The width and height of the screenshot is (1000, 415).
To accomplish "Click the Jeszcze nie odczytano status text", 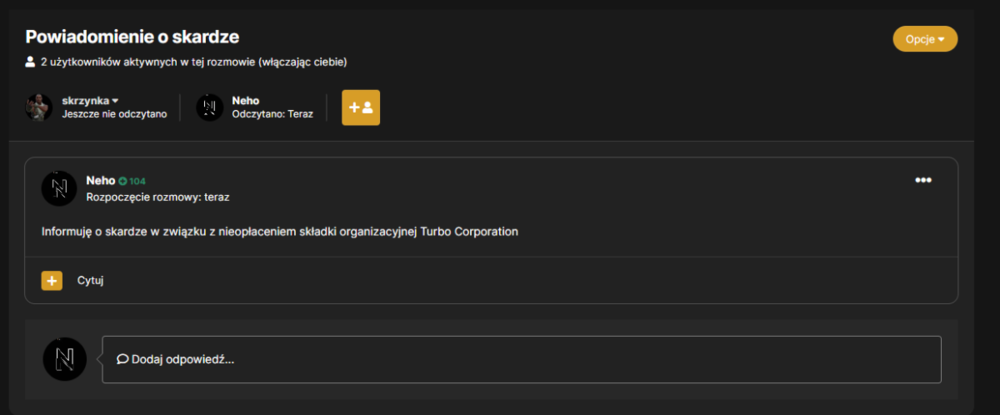I will pos(114,114).
